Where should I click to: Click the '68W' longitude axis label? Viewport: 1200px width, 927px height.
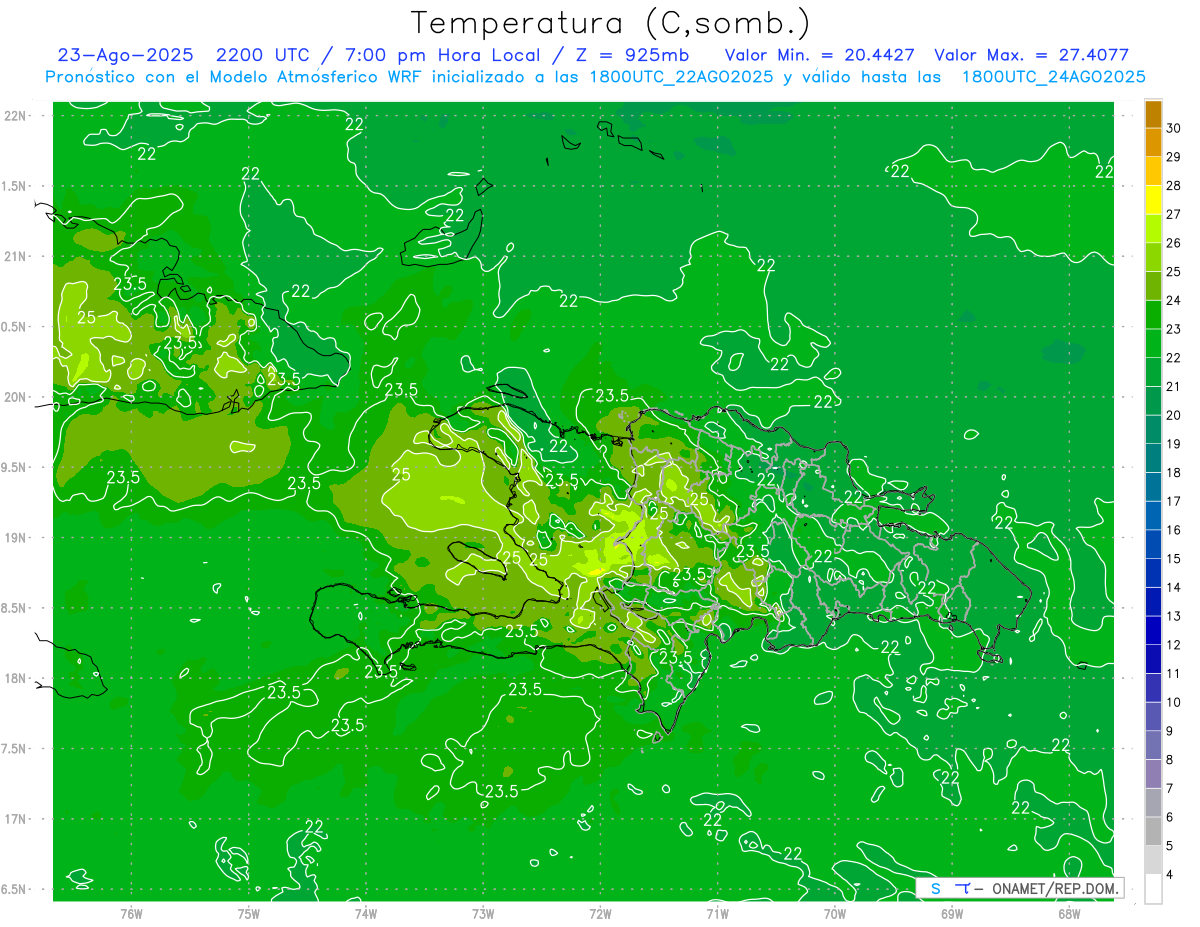1069,914
